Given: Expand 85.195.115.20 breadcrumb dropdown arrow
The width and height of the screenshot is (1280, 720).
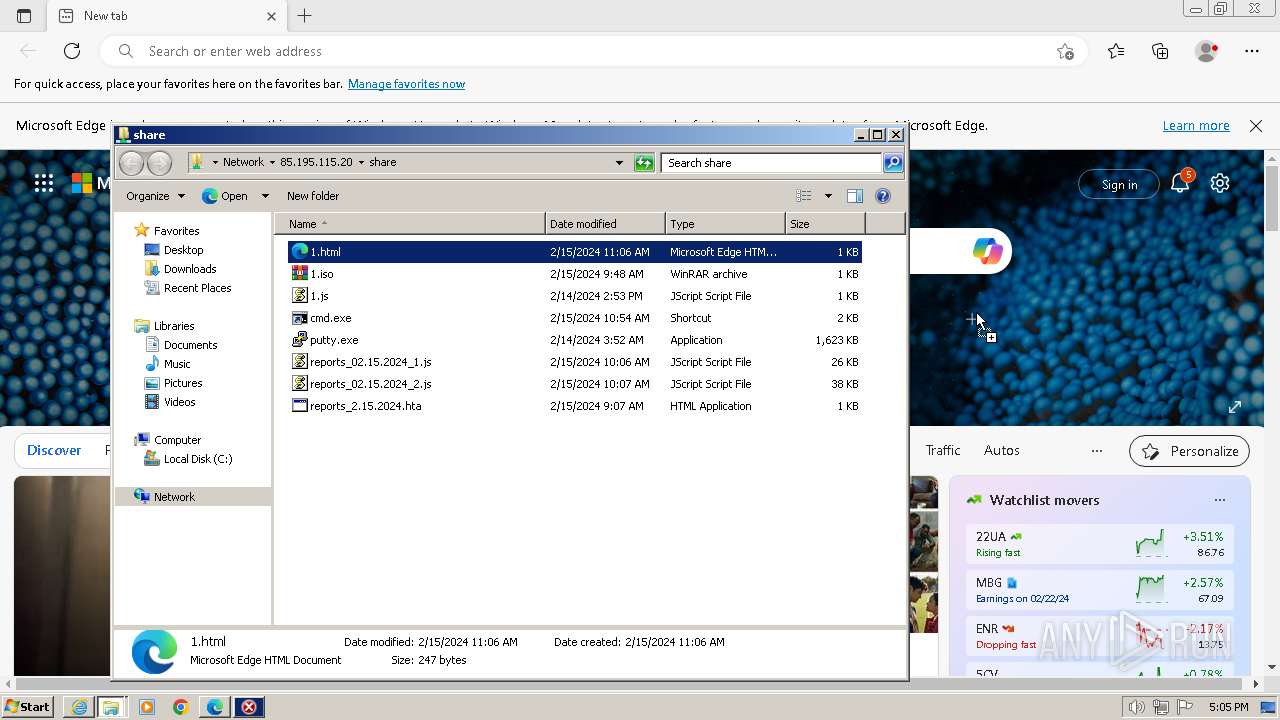Looking at the screenshot, I should click(x=361, y=162).
